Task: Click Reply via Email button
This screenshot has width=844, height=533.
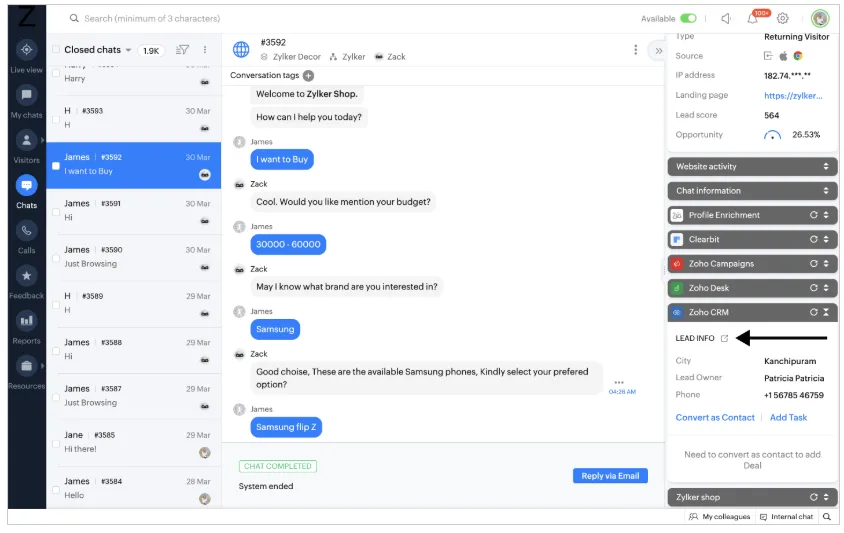Action: click(x=610, y=476)
